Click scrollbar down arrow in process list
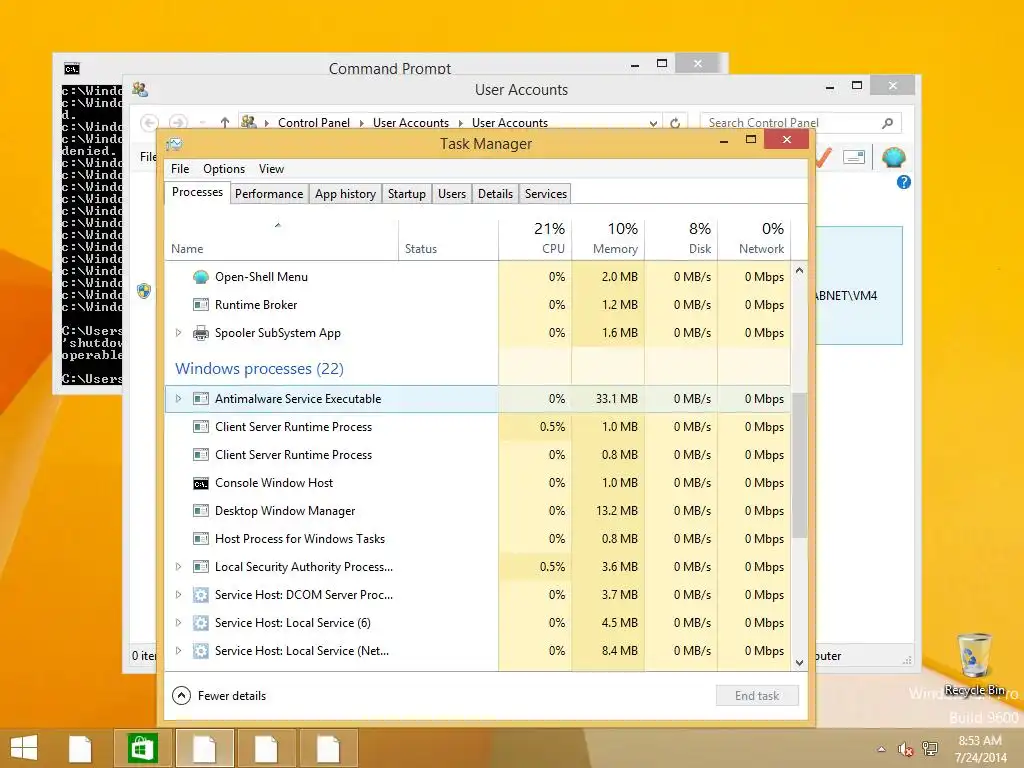 pos(799,662)
